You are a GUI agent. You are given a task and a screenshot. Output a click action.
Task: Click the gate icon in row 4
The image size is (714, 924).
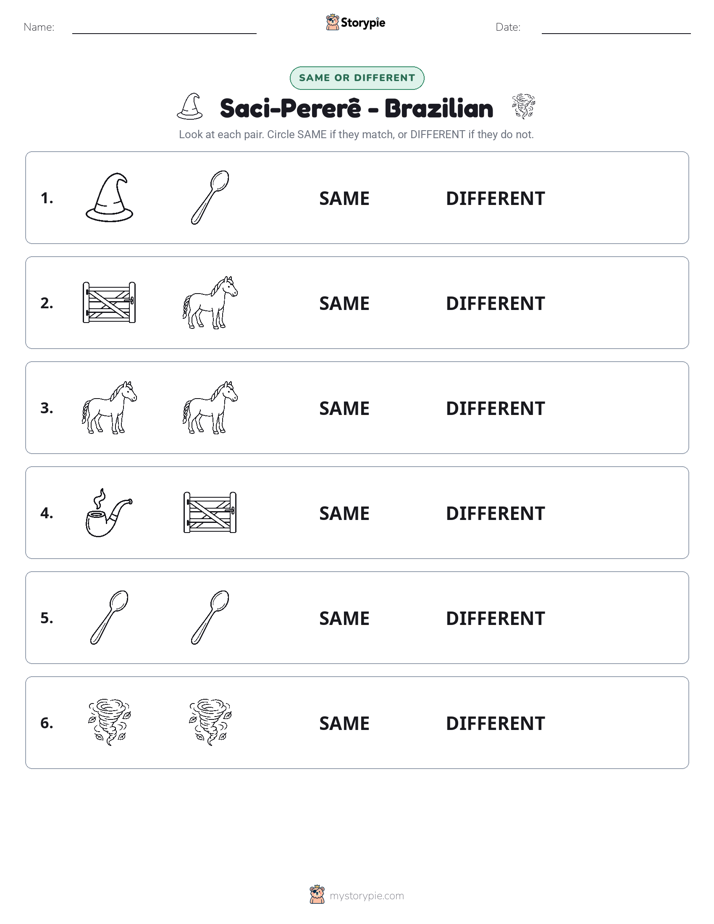[x=210, y=512]
